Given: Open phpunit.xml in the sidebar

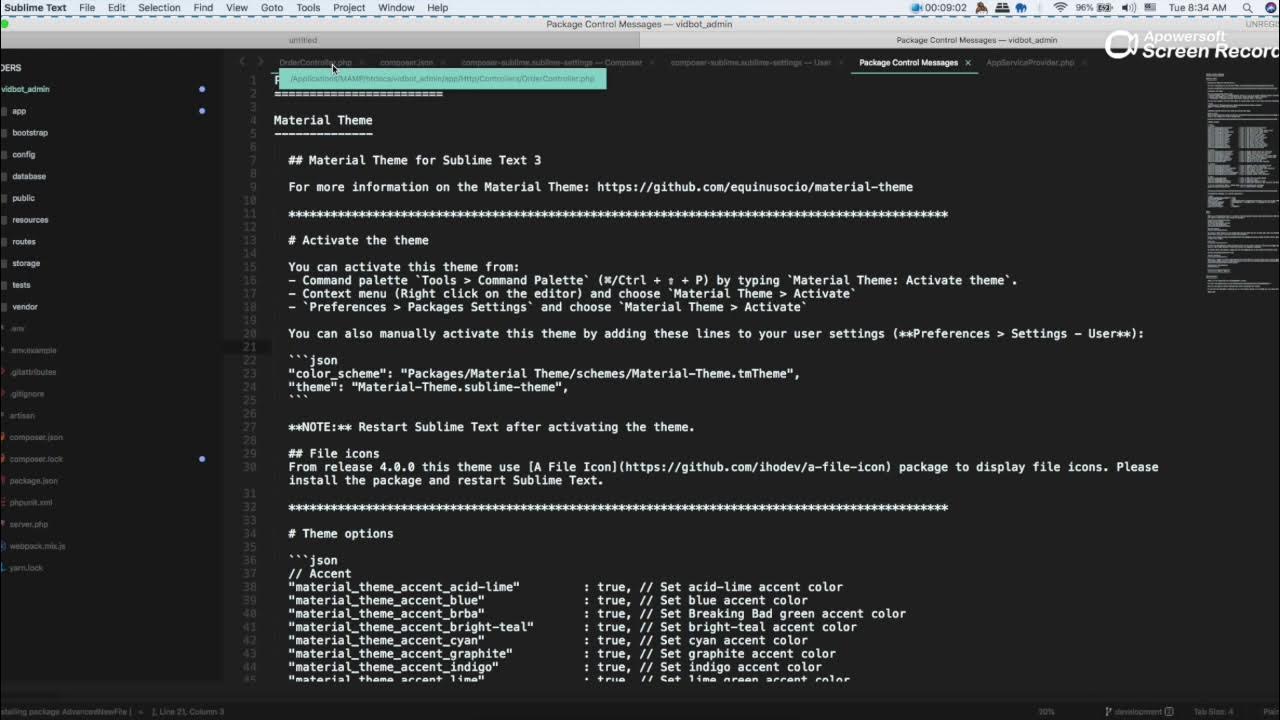Looking at the screenshot, I should tap(31, 503).
